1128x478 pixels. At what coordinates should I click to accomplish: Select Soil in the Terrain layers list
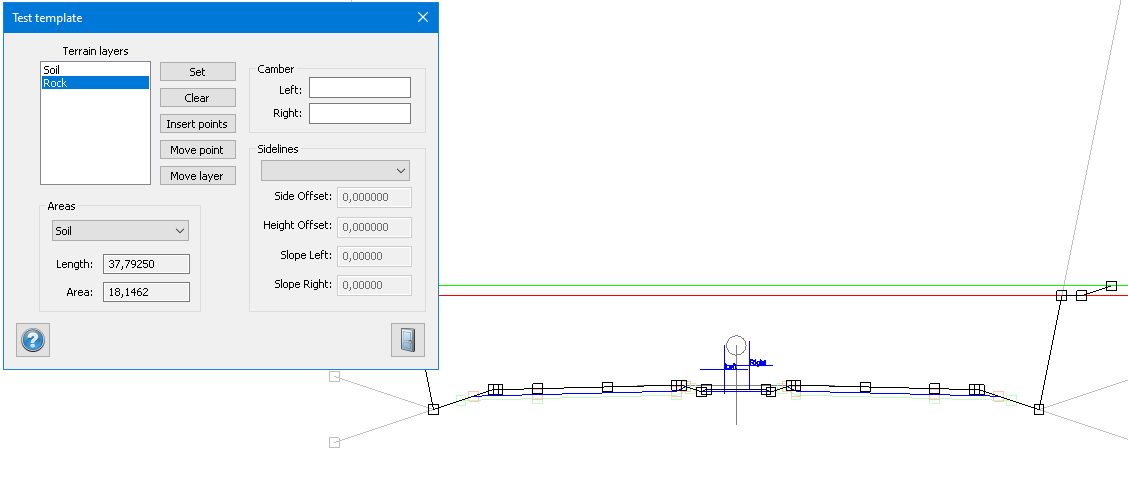click(x=95, y=70)
